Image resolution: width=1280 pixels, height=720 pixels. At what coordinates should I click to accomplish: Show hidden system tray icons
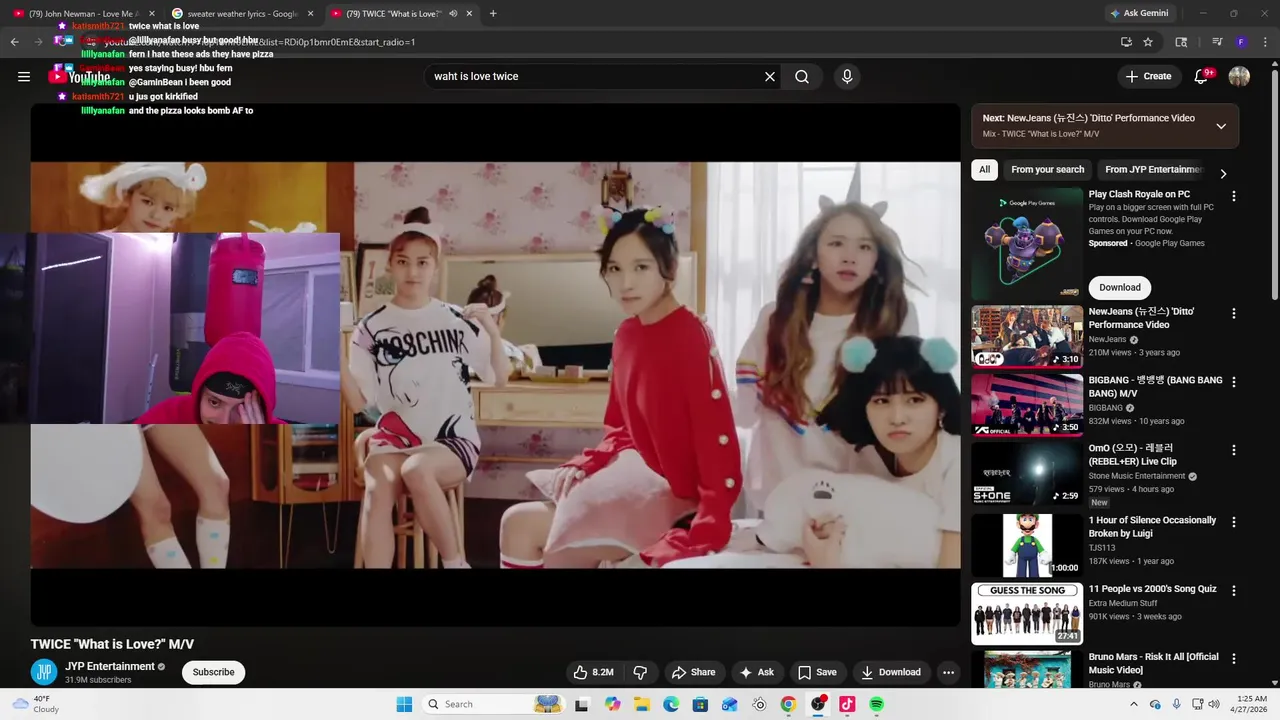tap(1134, 704)
